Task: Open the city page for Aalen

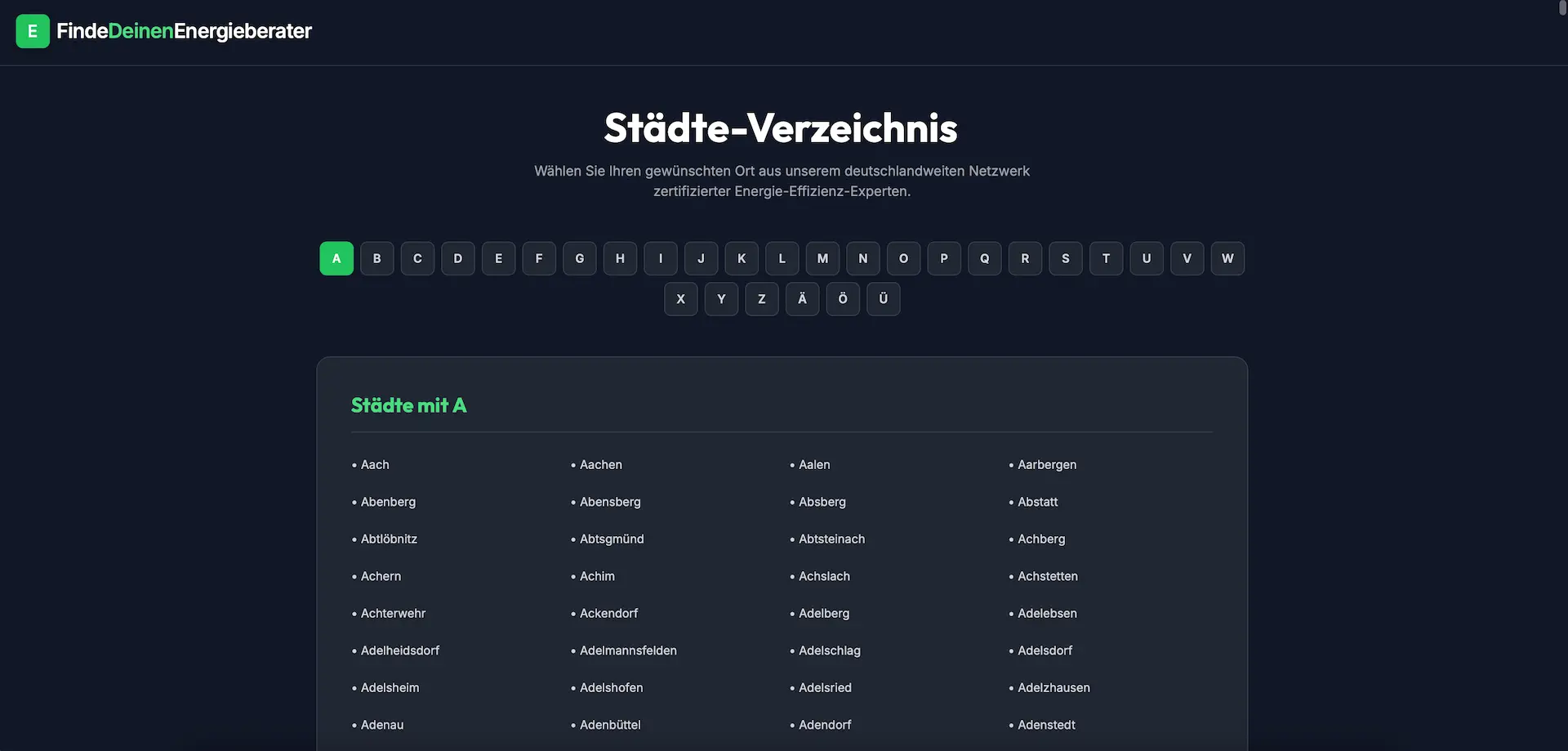Action: pos(813,464)
